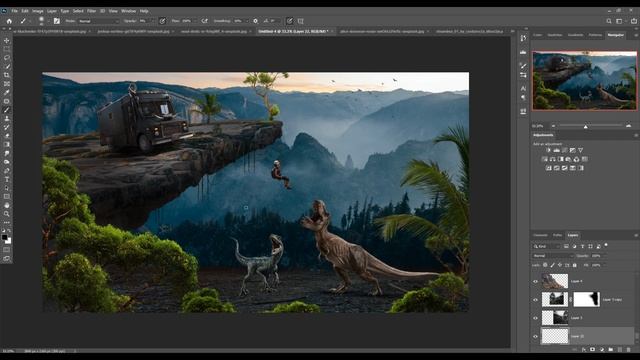Hide Layer 4 visibility eye
The width and height of the screenshot is (640, 360).
coord(535,281)
